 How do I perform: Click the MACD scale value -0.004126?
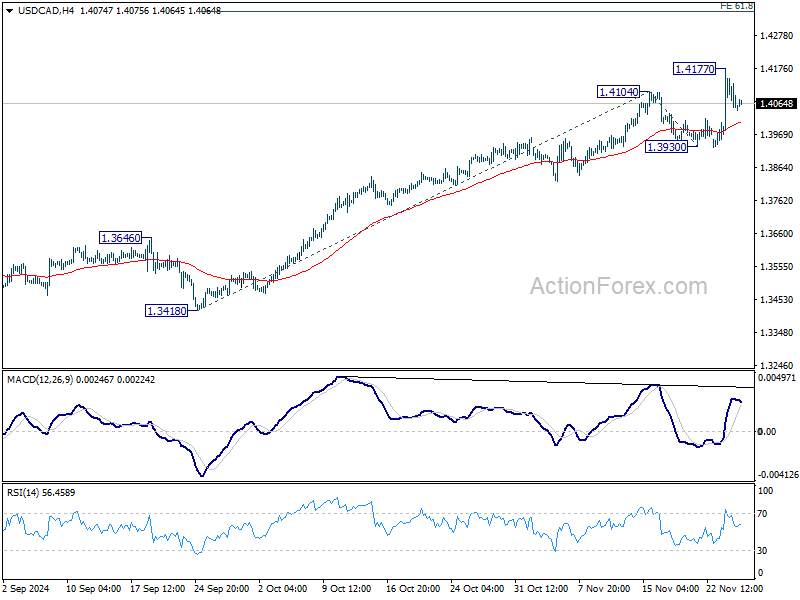pos(778,474)
